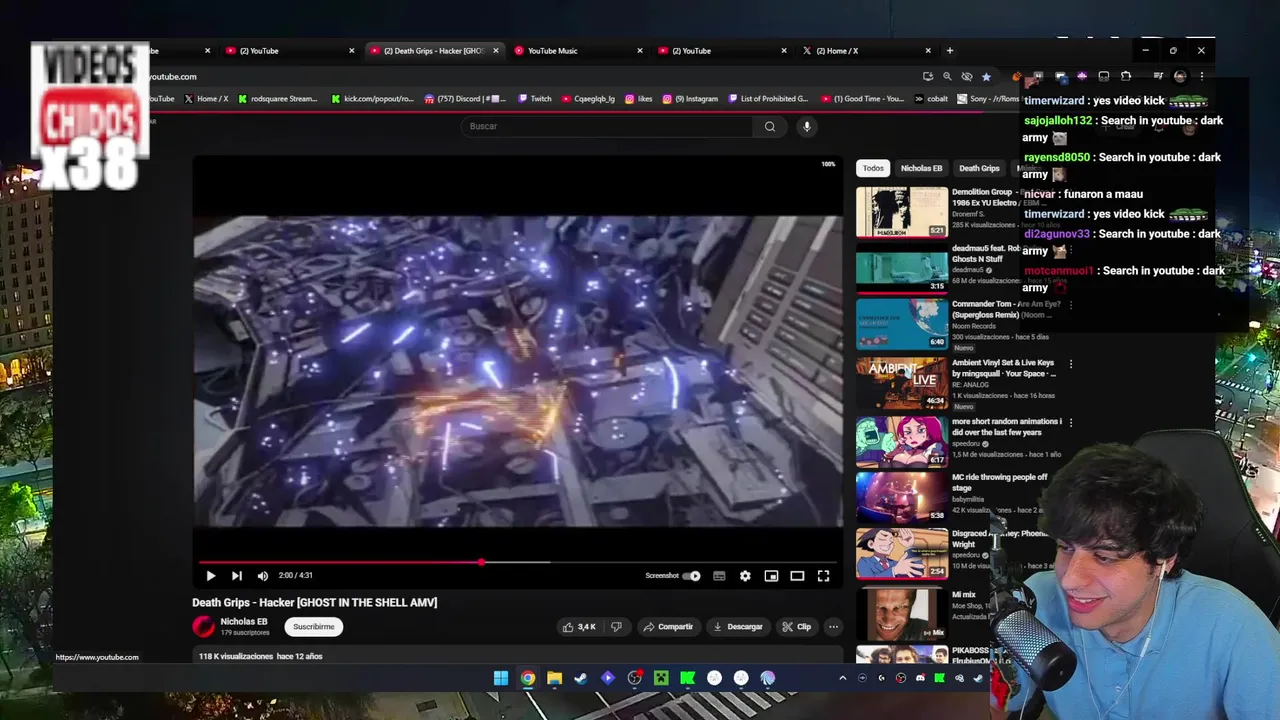
Task: Click the progress bar scrubber dot
Action: [481, 562]
